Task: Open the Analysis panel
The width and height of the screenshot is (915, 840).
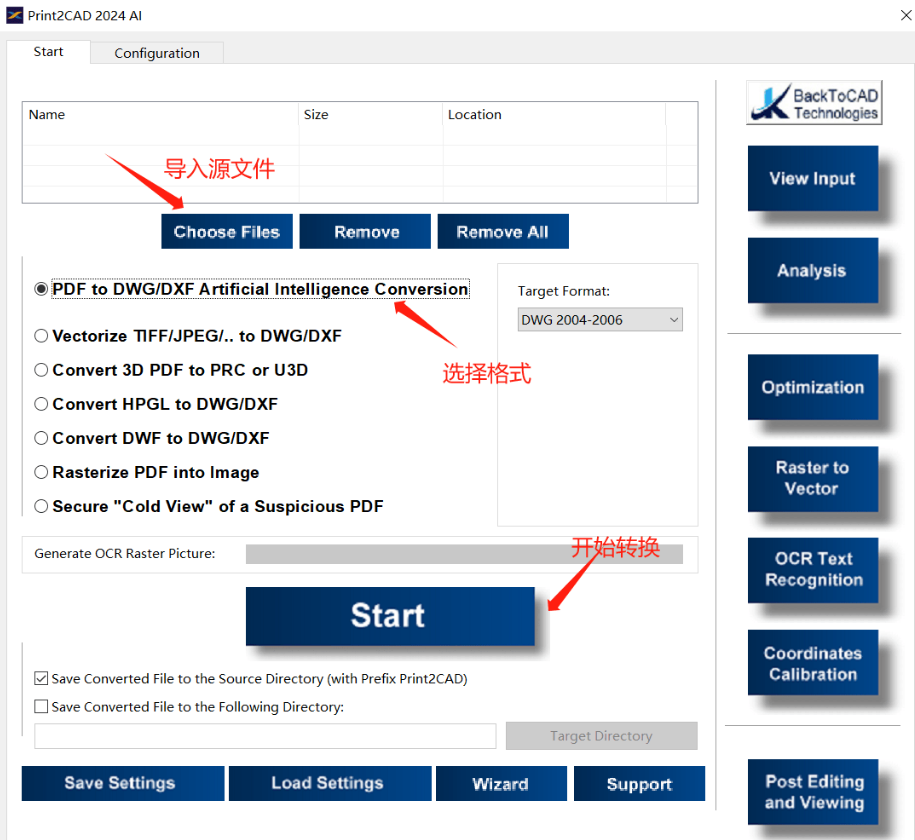Action: (812, 270)
